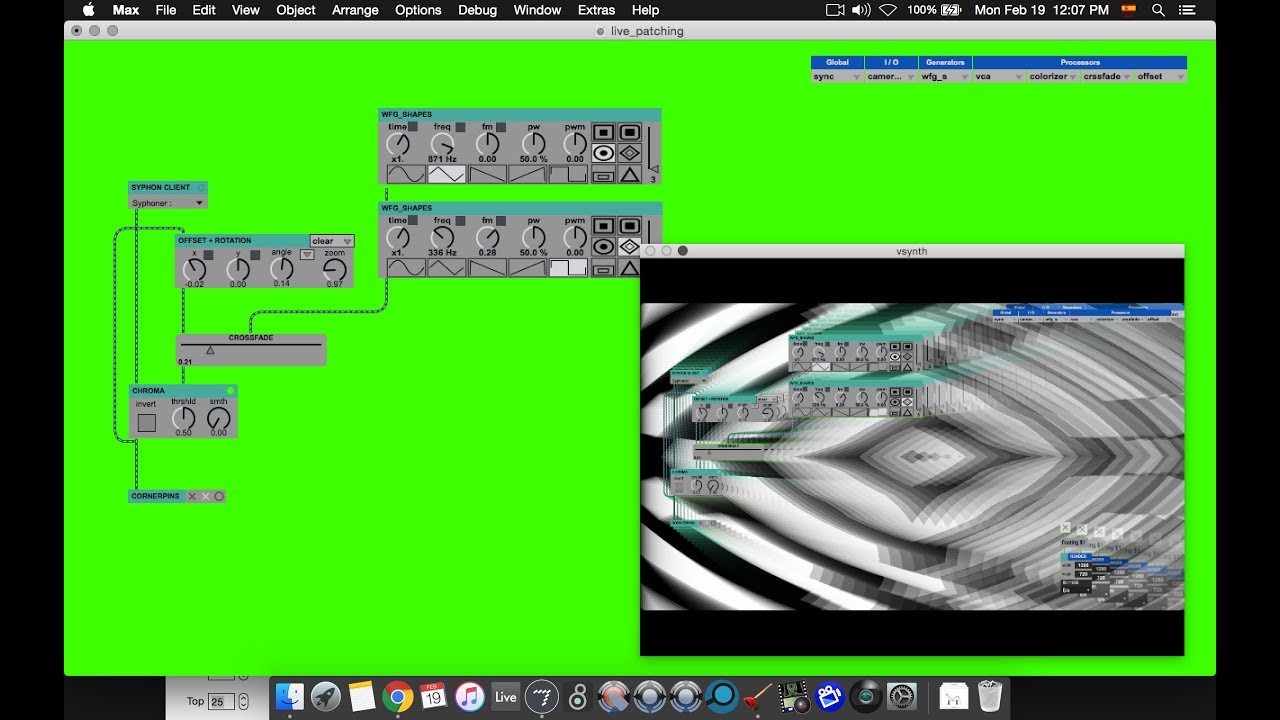
Task: Open the Debug menu
Action: (x=477, y=10)
